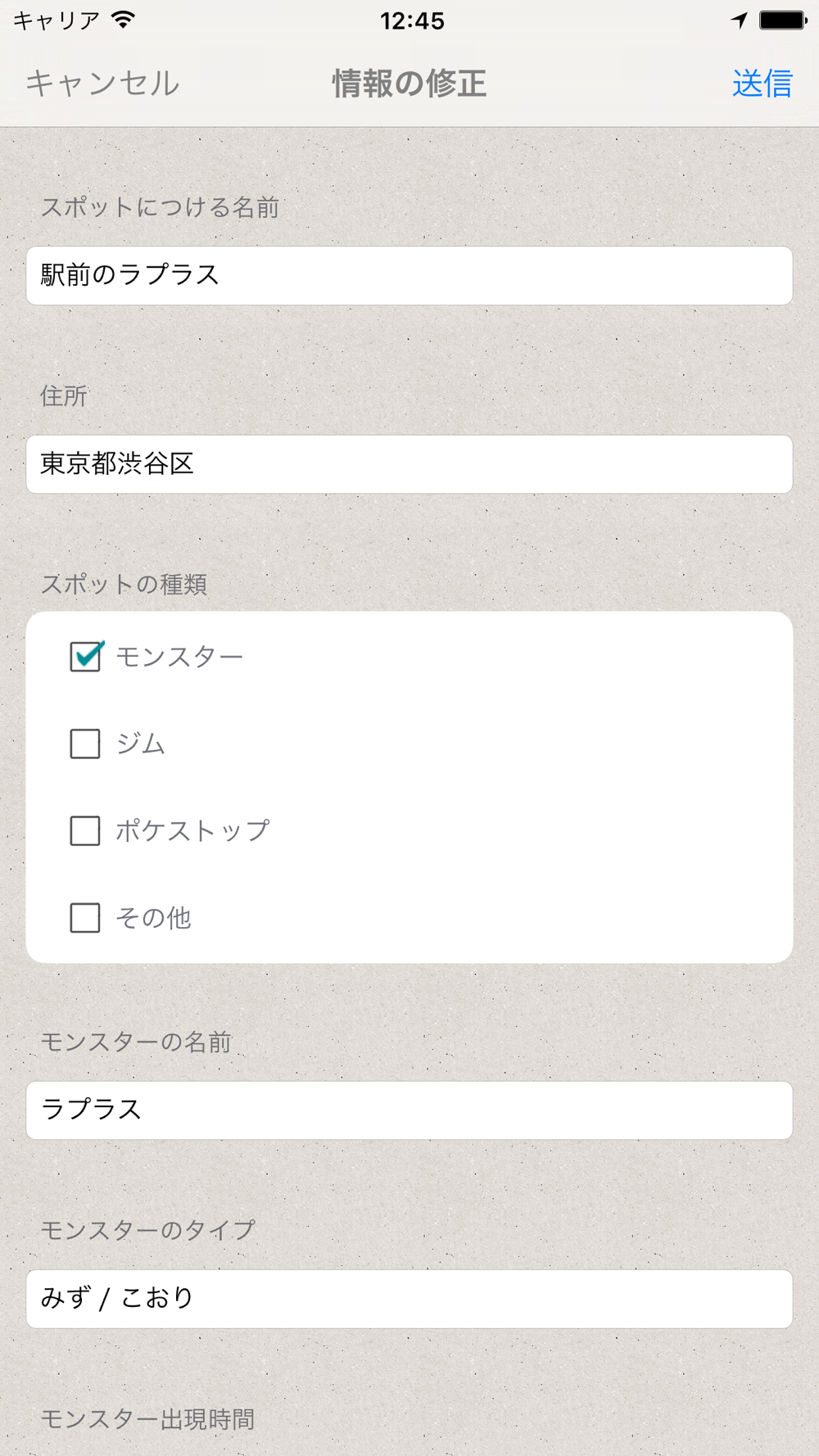Viewport: 819px width, 1456px height.
Task: Tap キャンセル to dismiss the form
Action: [103, 83]
